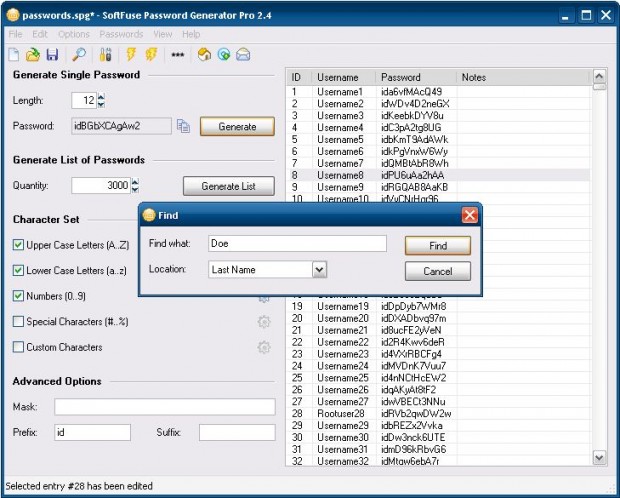Image resolution: width=620 pixels, height=498 pixels.
Task: Sort by the Password column header
Action: coord(416,78)
